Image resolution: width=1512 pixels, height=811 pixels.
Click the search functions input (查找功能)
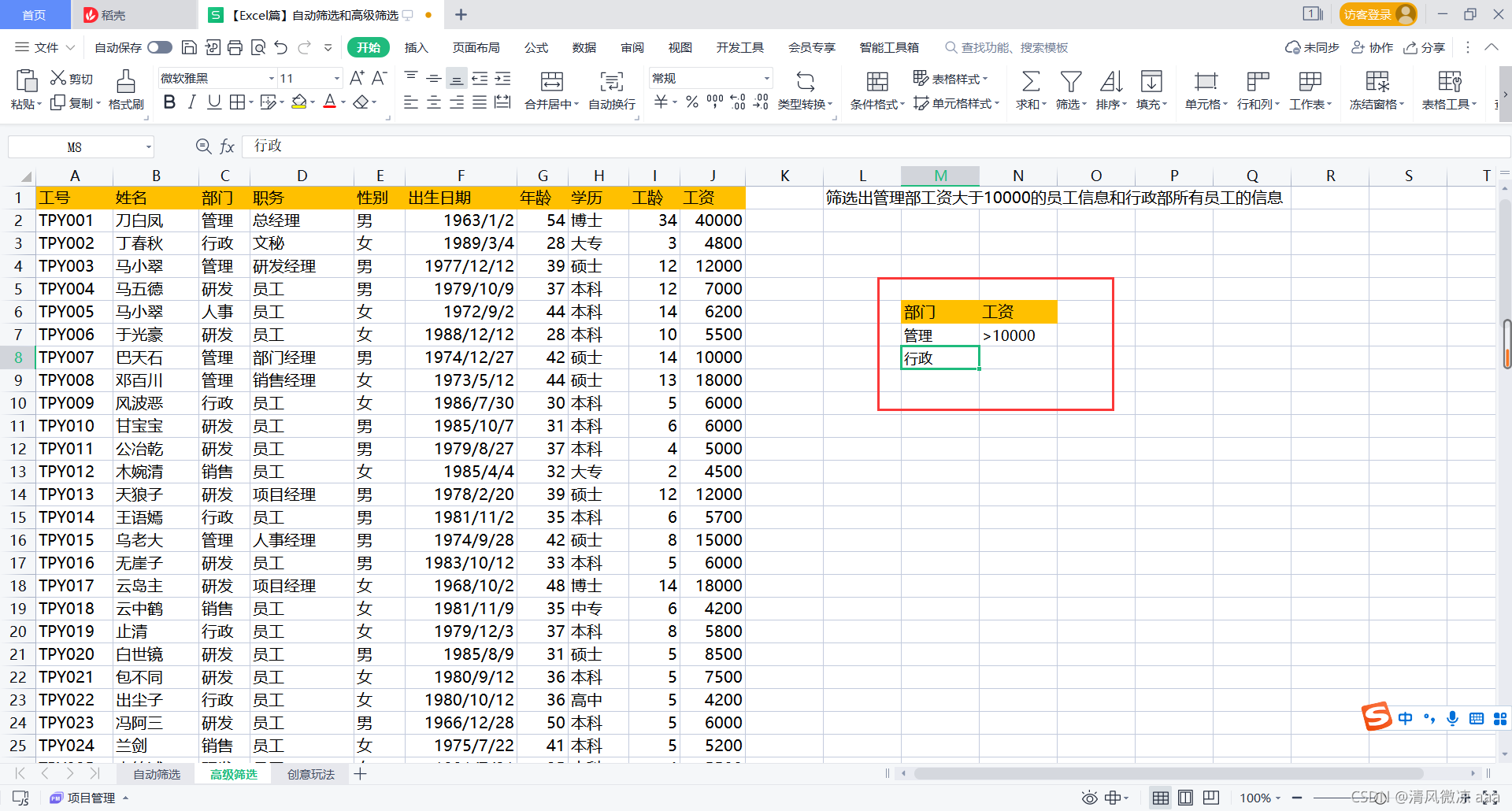1008,47
